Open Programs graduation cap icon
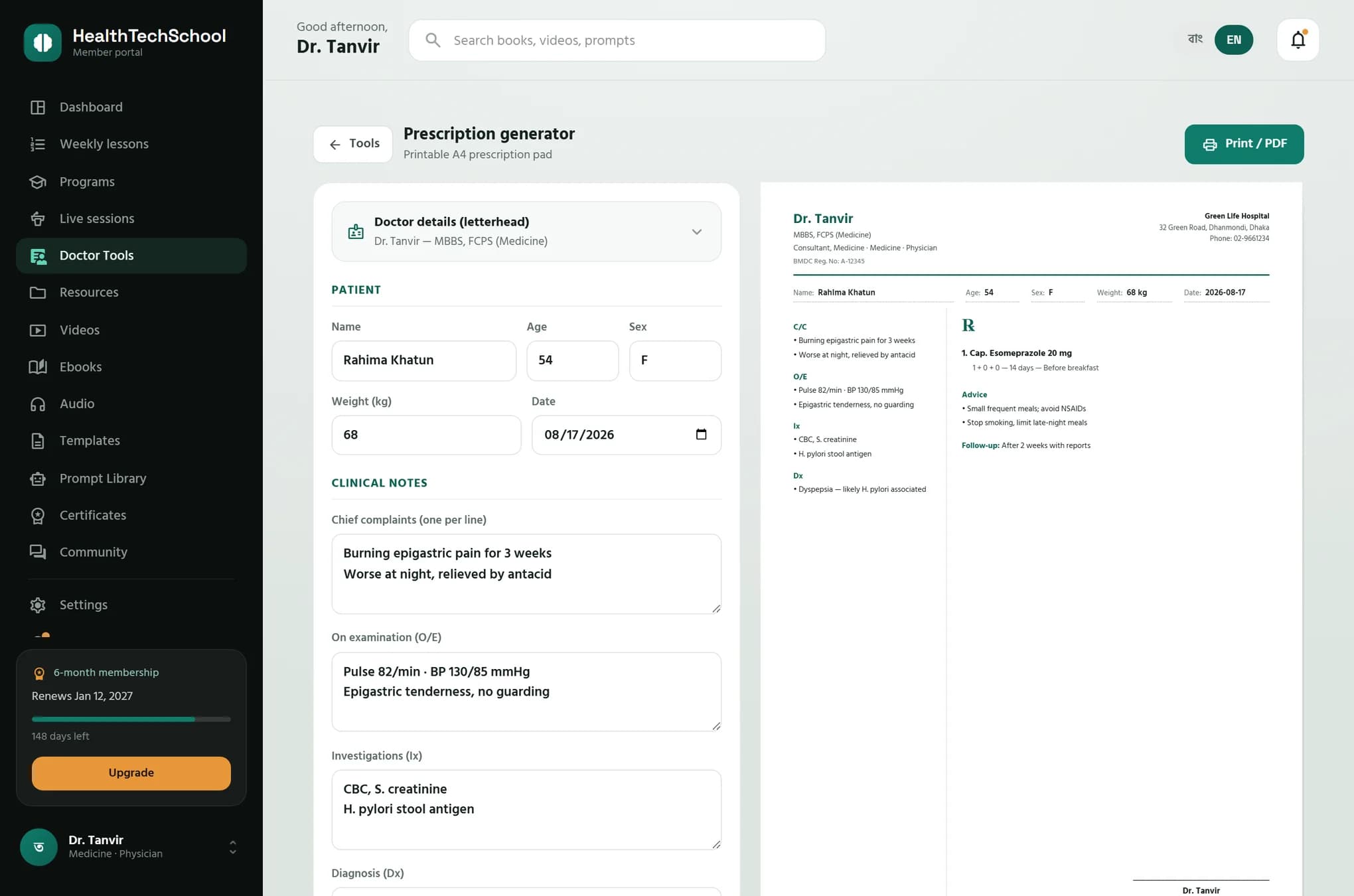The height and width of the screenshot is (896, 1354). pyautogui.click(x=38, y=182)
